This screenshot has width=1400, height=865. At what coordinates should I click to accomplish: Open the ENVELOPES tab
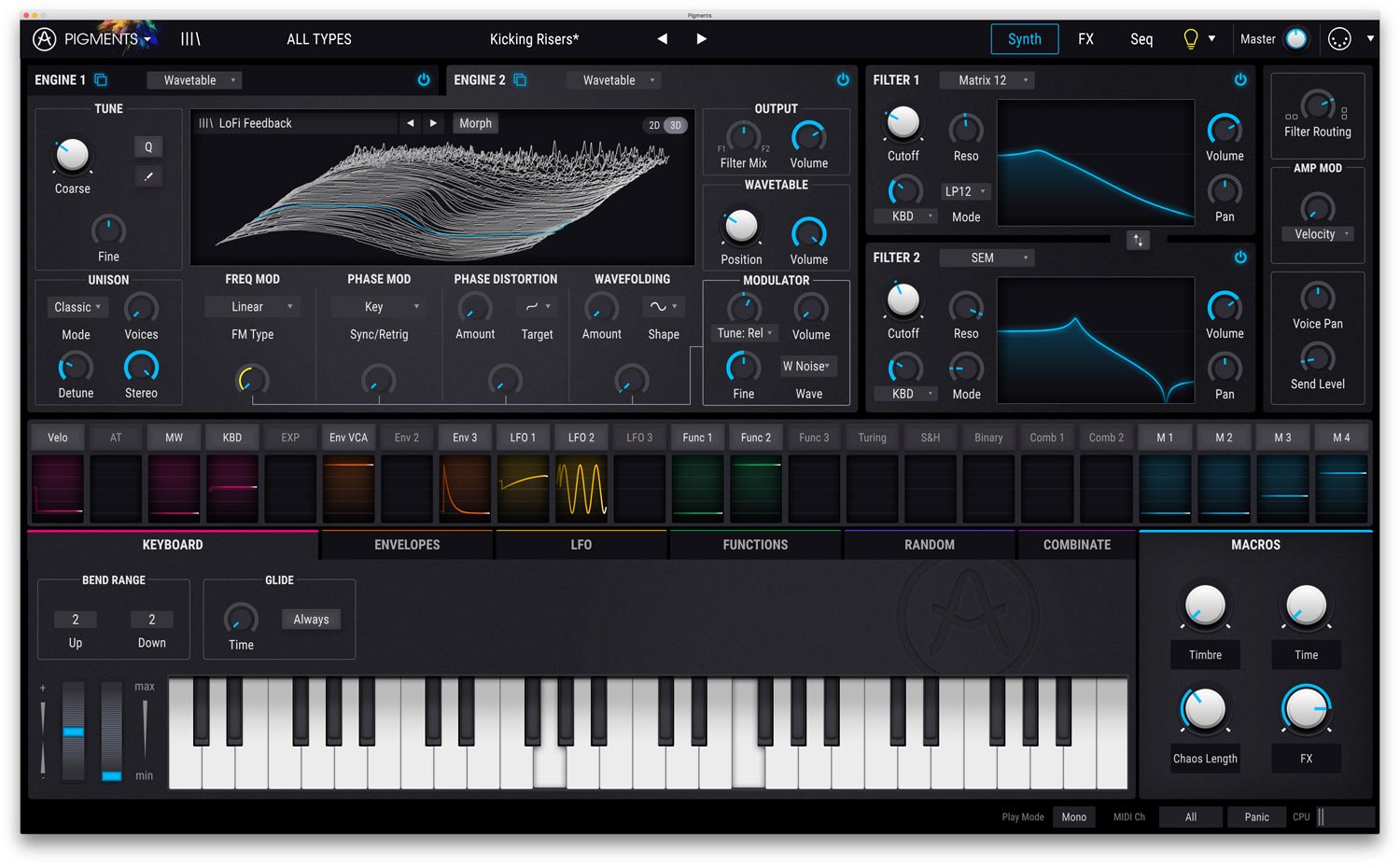click(407, 545)
